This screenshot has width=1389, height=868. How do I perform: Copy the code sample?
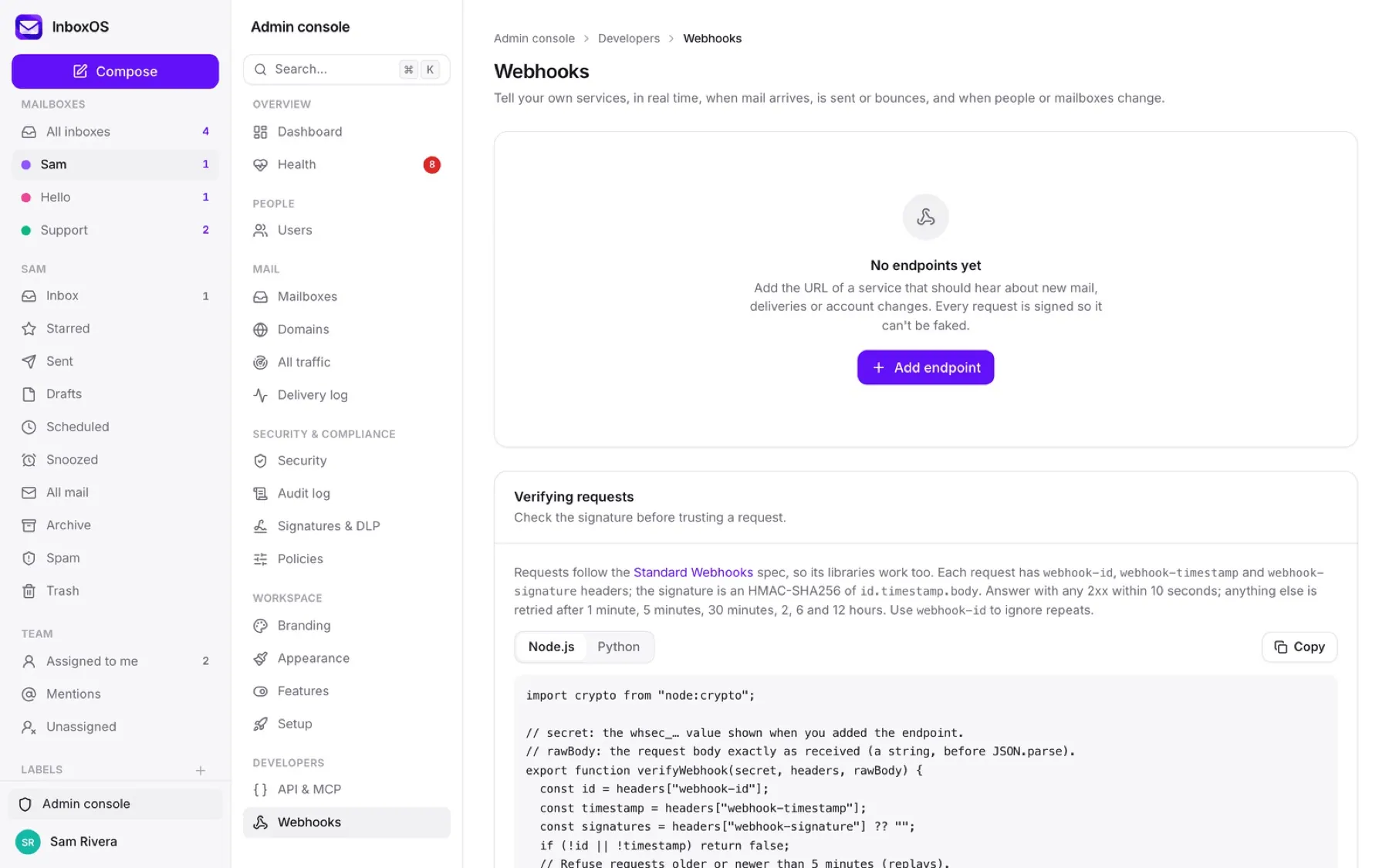pos(1299,647)
